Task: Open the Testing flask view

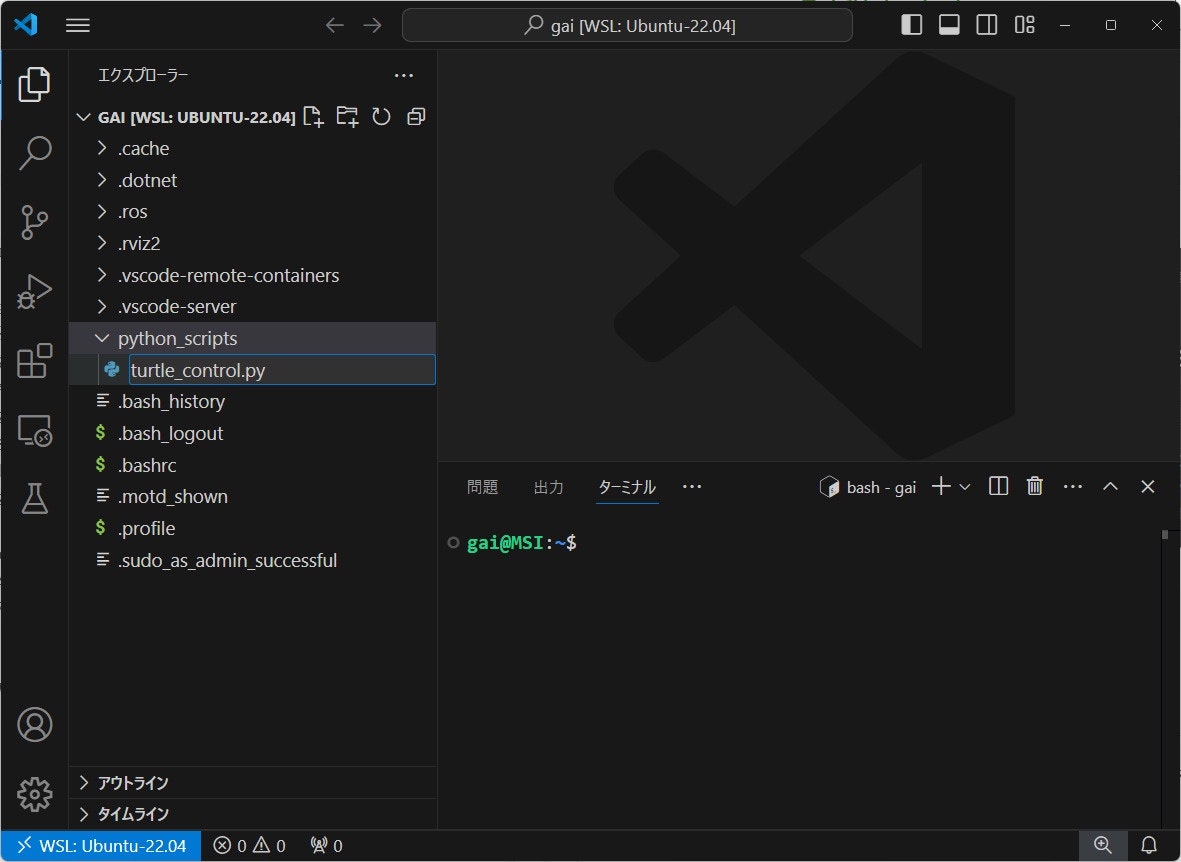Action: [x=35, y=499]
